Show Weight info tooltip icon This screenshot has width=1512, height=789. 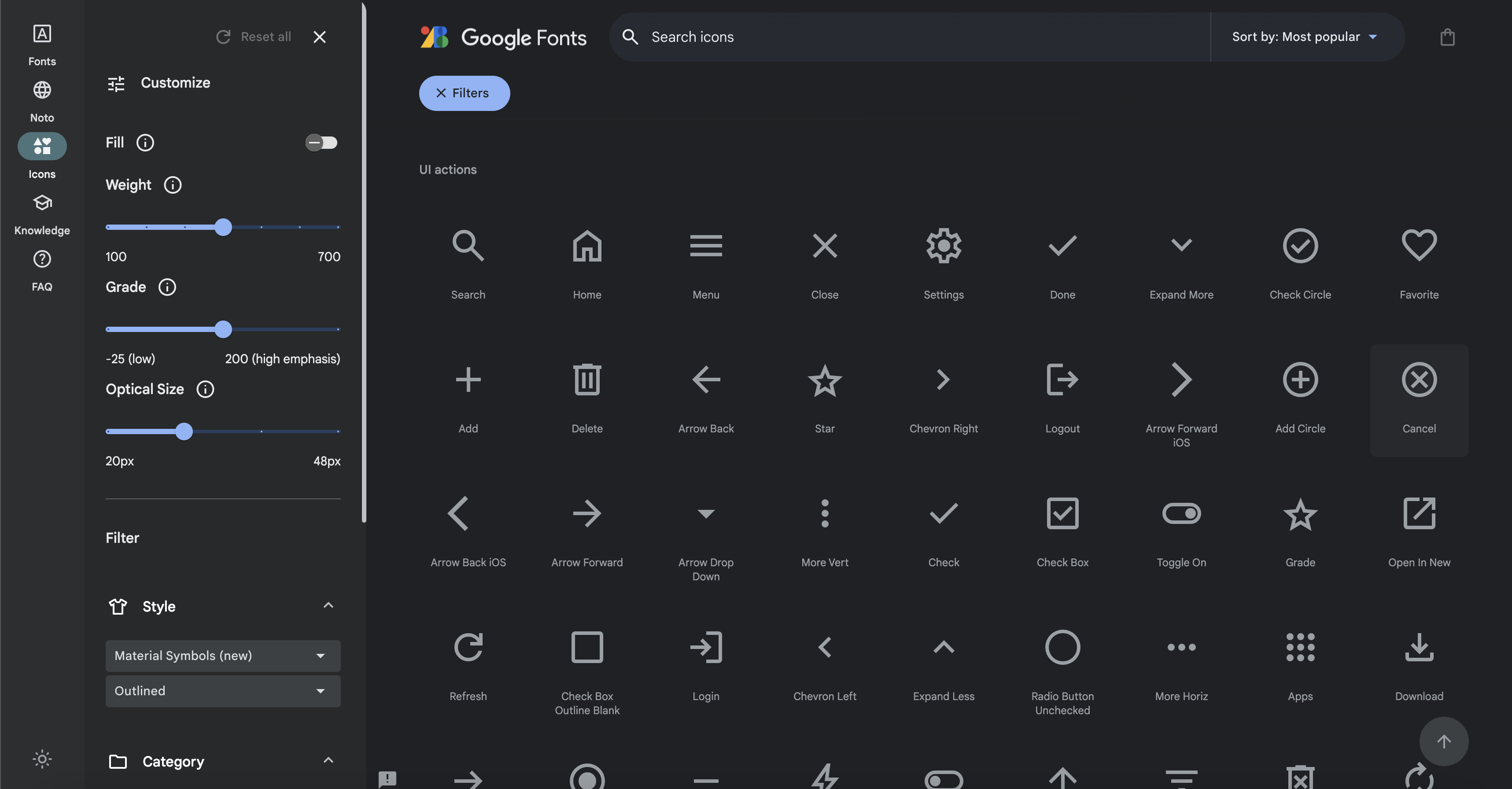click(x=172, y=185)
